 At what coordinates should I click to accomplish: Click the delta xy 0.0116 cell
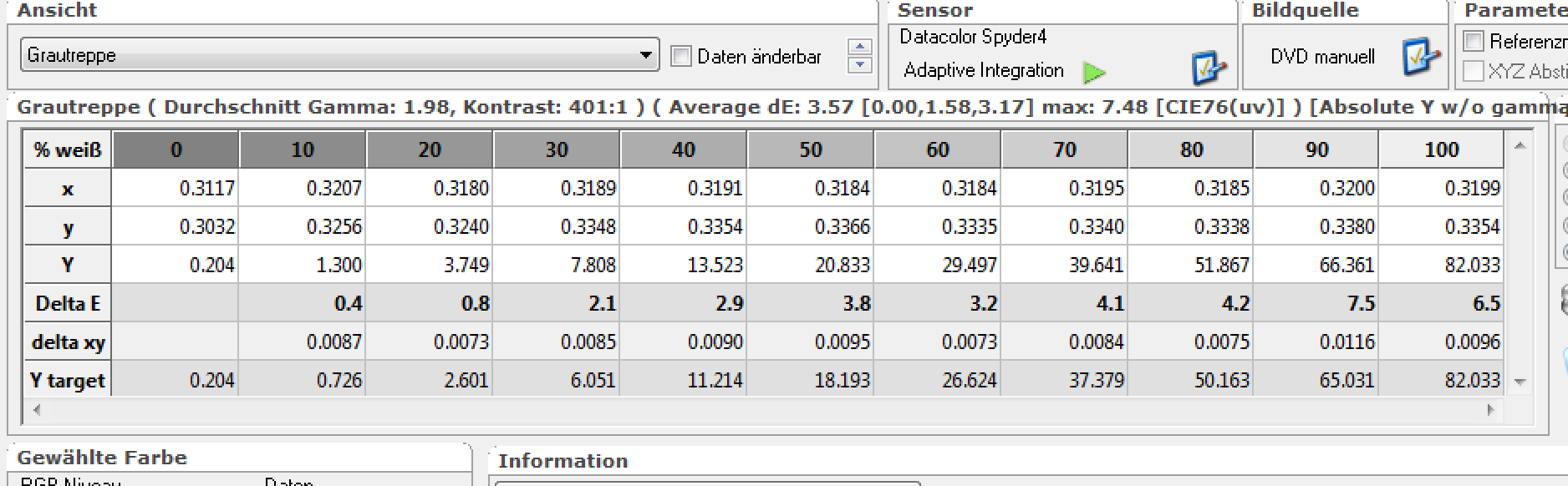click(x=1316, y=342)
